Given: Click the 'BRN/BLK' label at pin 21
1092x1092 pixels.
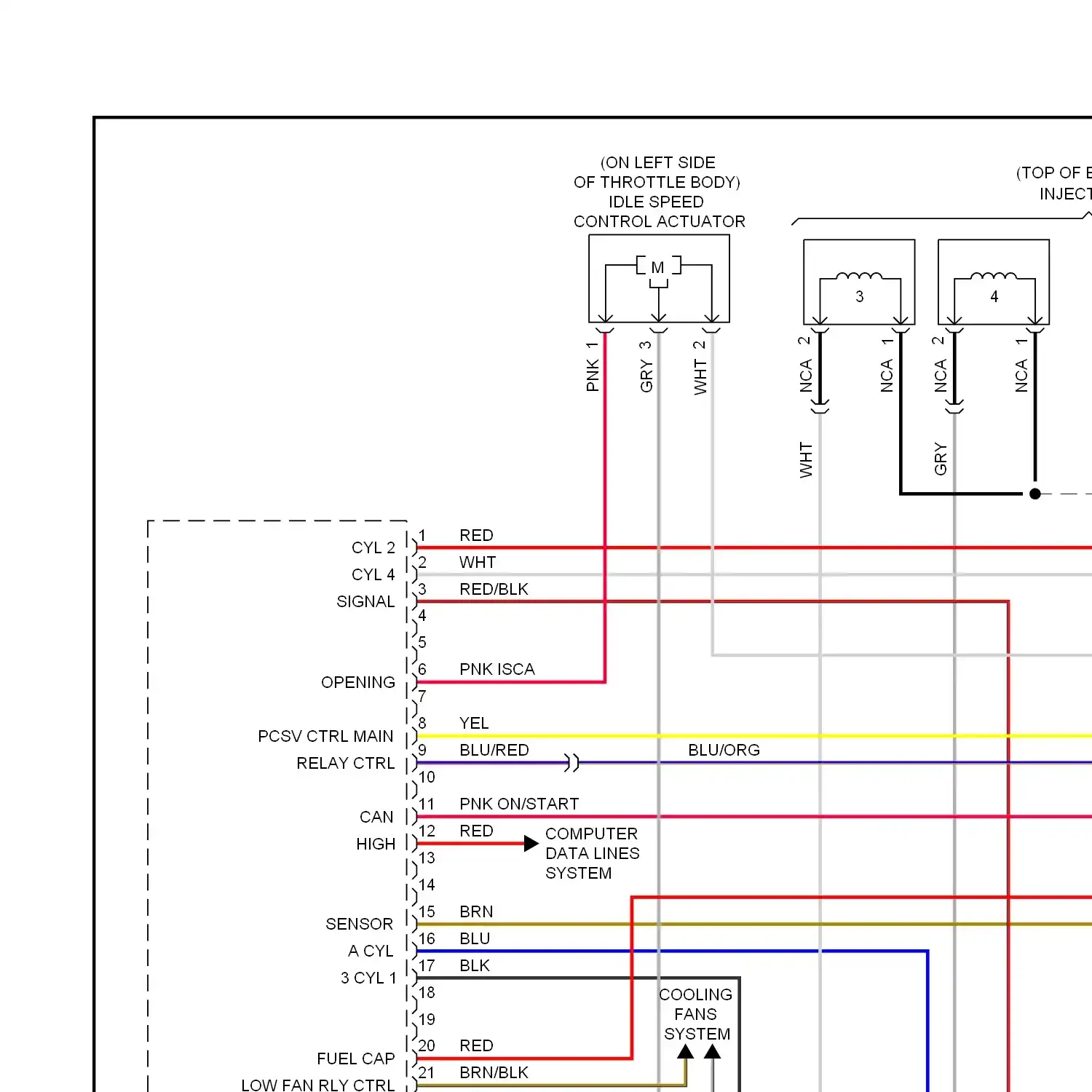Looking at the screenshot, I should click(494, 1072).
